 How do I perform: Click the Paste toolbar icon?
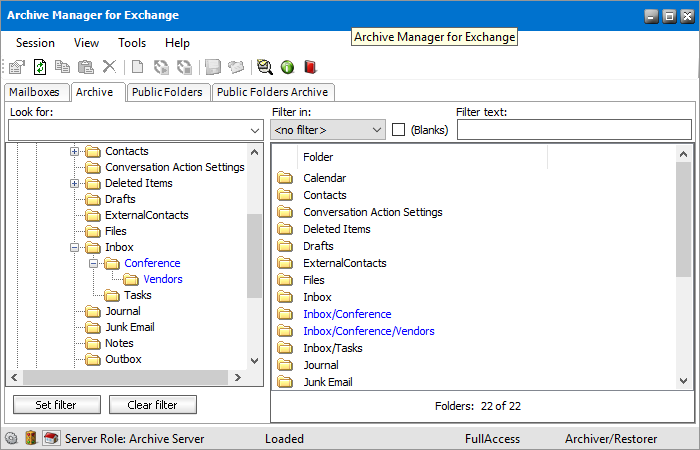tap(86, 67)
